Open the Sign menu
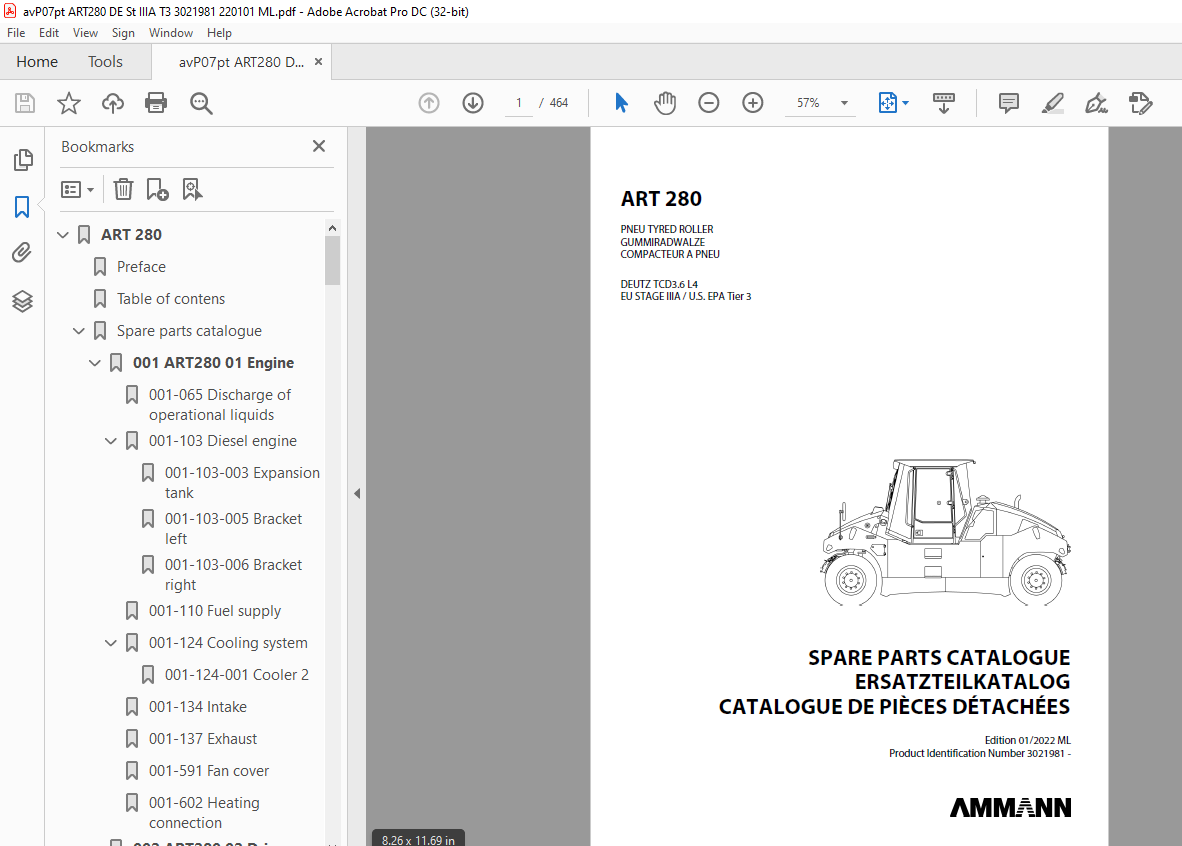The image size is (1182, 846). pyautogui.click(x=123, y=33)
